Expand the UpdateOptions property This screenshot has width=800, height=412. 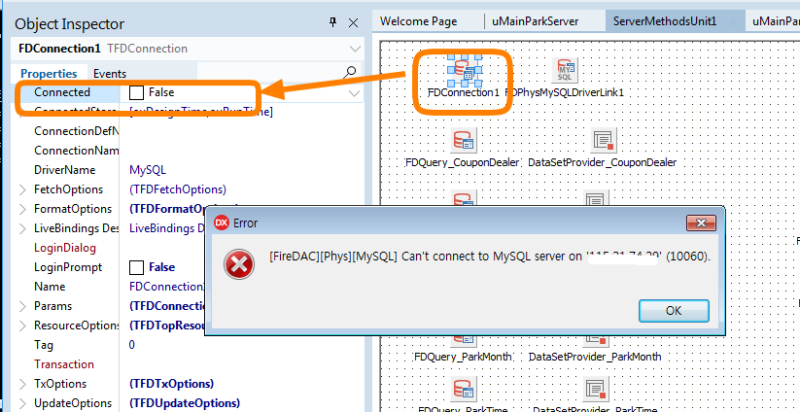(x=23, y=403)
